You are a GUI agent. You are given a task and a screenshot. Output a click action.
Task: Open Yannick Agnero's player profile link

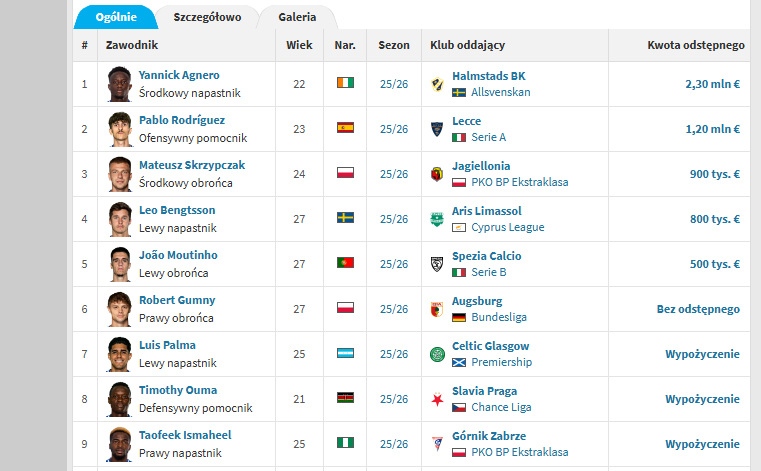[179, 75]
